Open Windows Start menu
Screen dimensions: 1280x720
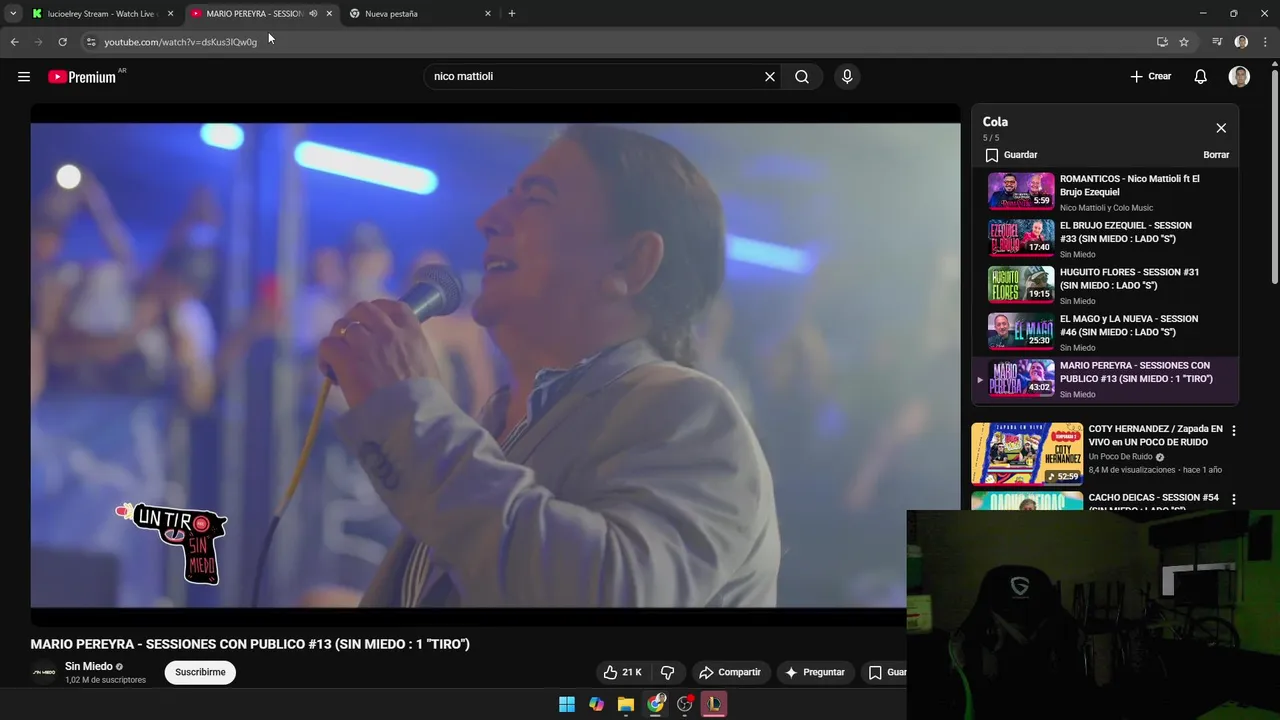(x=567, y=704)
